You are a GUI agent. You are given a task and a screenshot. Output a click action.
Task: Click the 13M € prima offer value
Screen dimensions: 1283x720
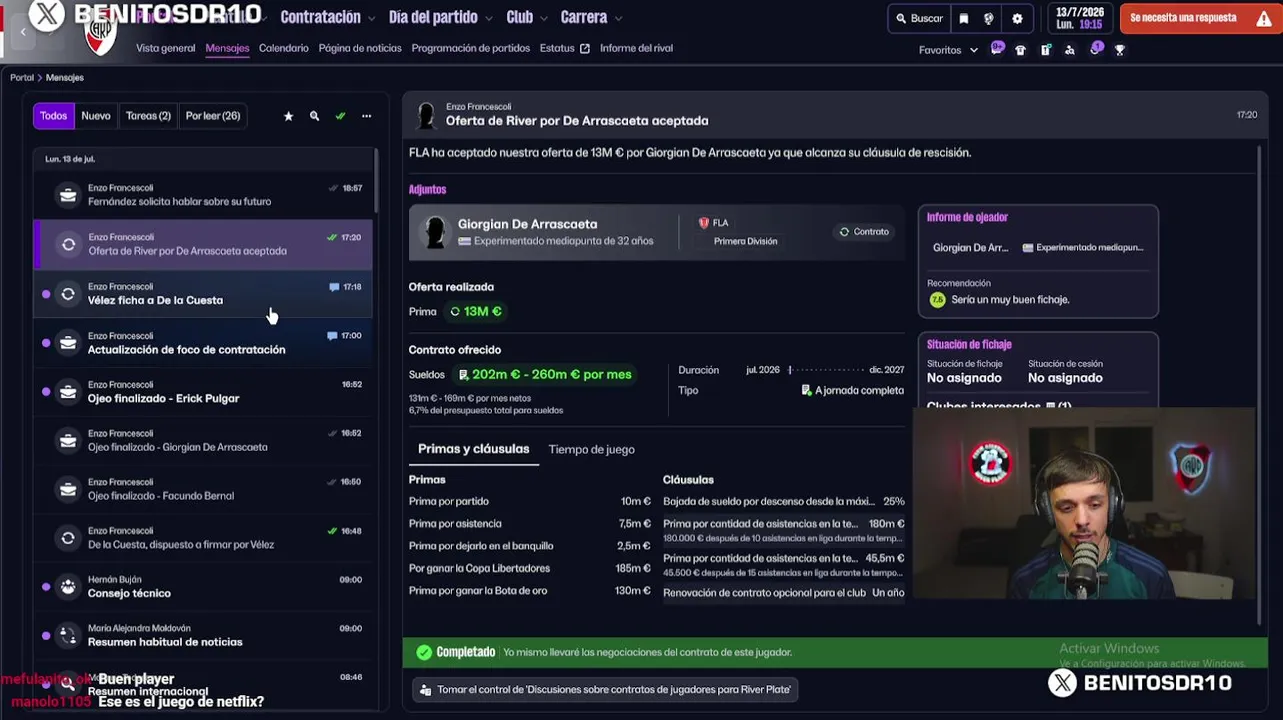click(x=476, y=311)
